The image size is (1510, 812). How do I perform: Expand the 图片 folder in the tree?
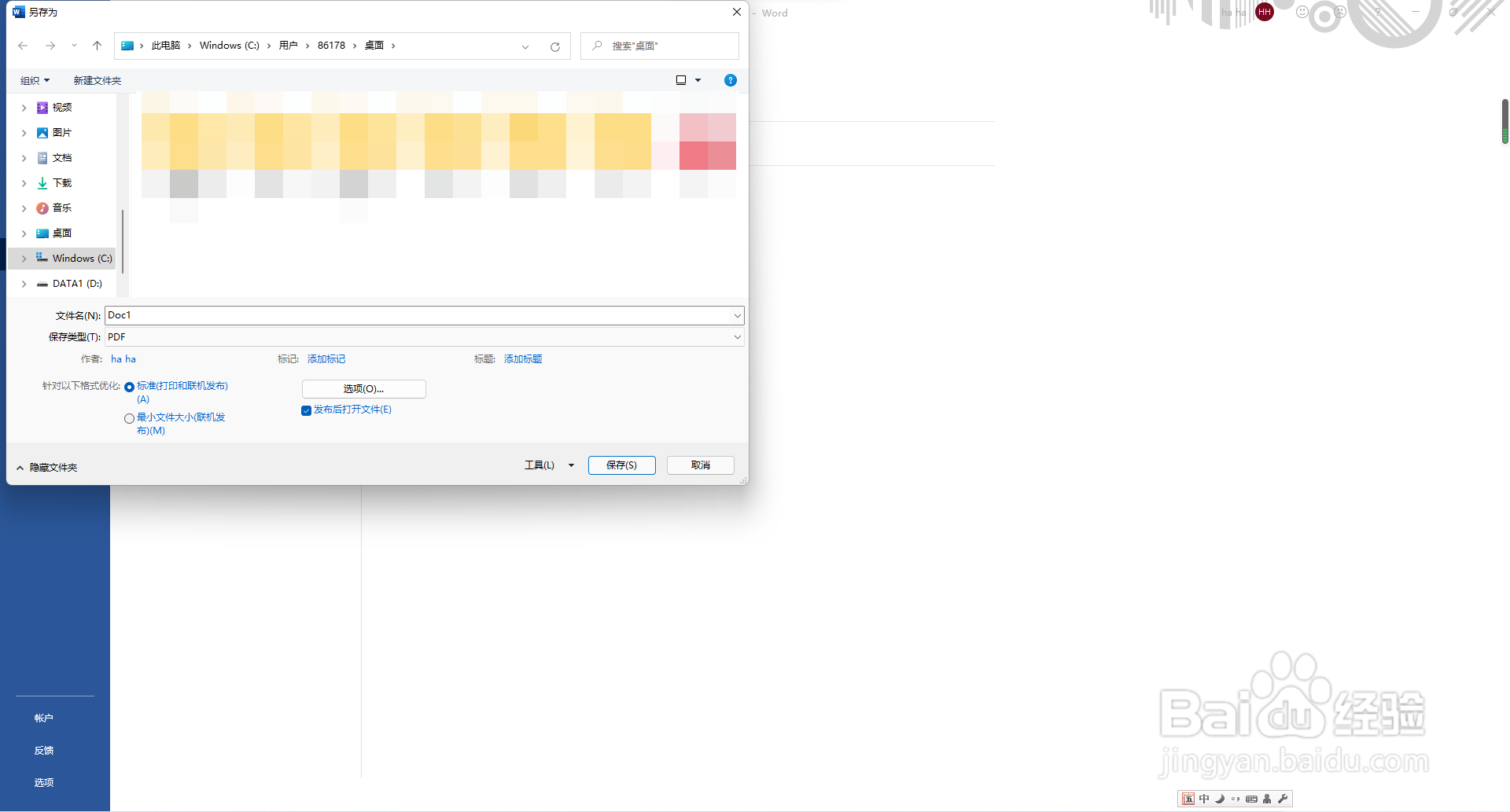click(x=24, y=133)
